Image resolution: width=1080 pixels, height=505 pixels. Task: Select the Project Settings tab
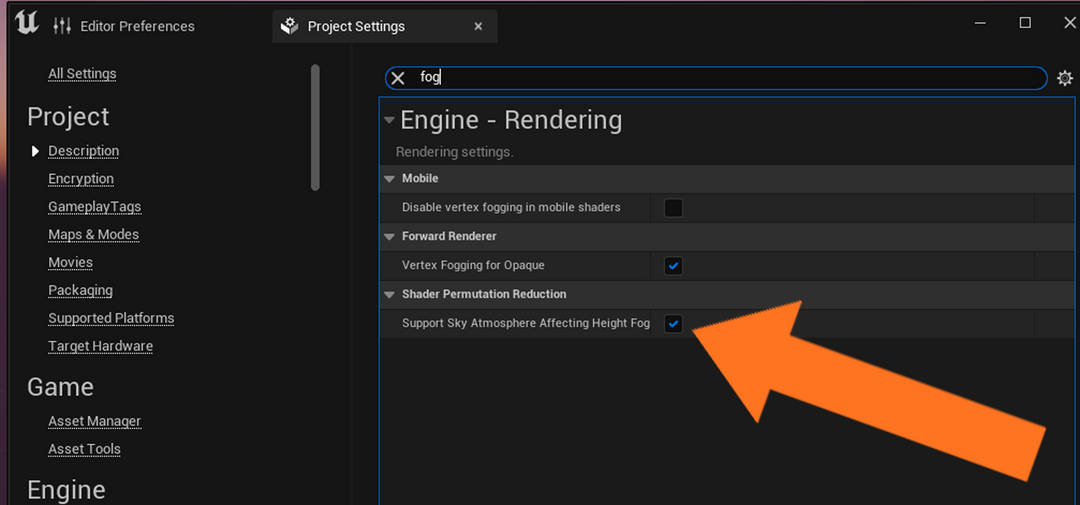point(356,26)
